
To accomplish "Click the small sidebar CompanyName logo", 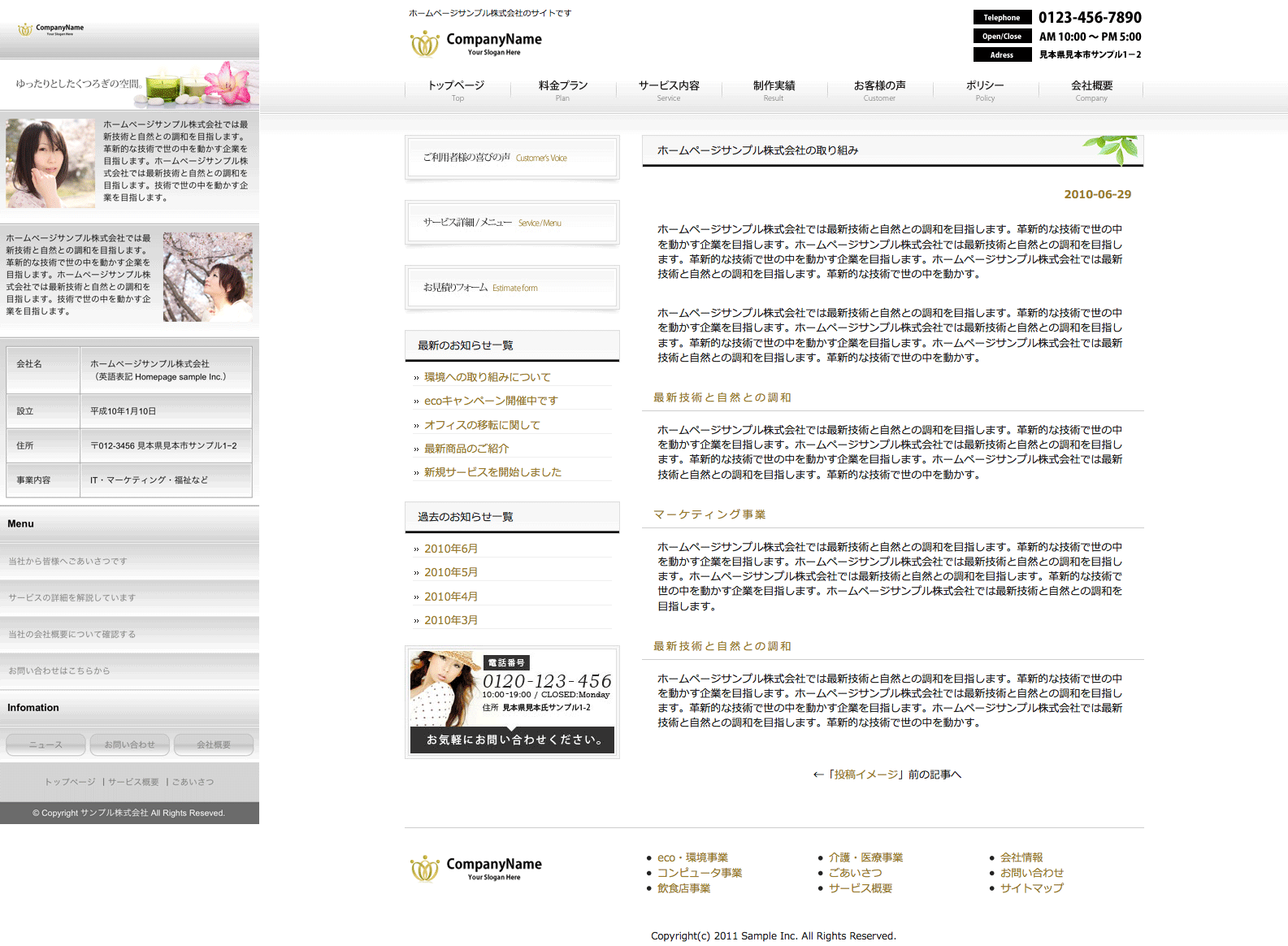I will 51,29.
